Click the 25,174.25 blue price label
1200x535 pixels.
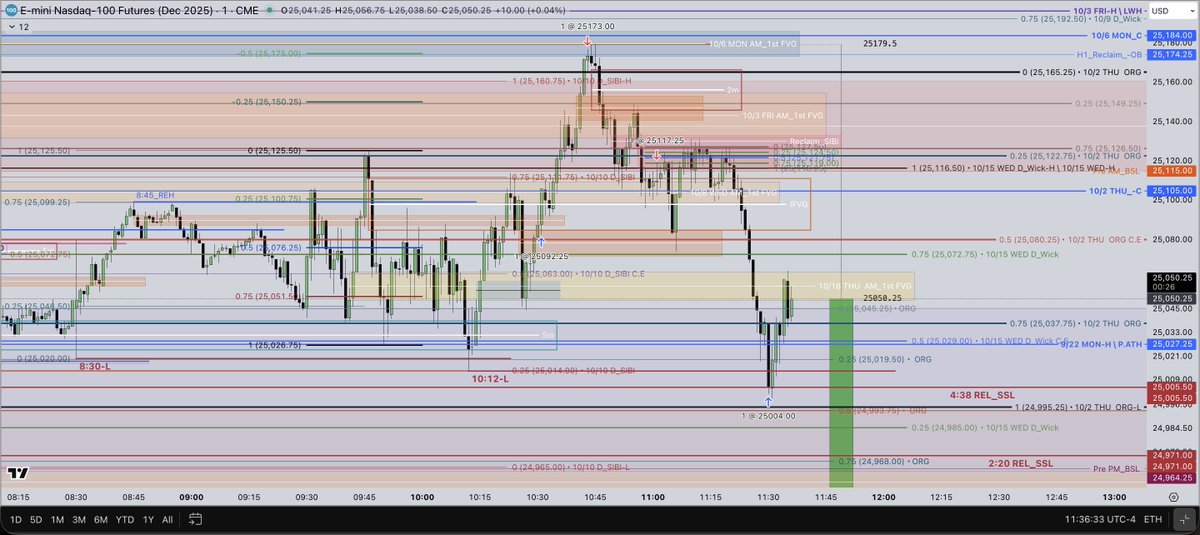coord(1171,54)
